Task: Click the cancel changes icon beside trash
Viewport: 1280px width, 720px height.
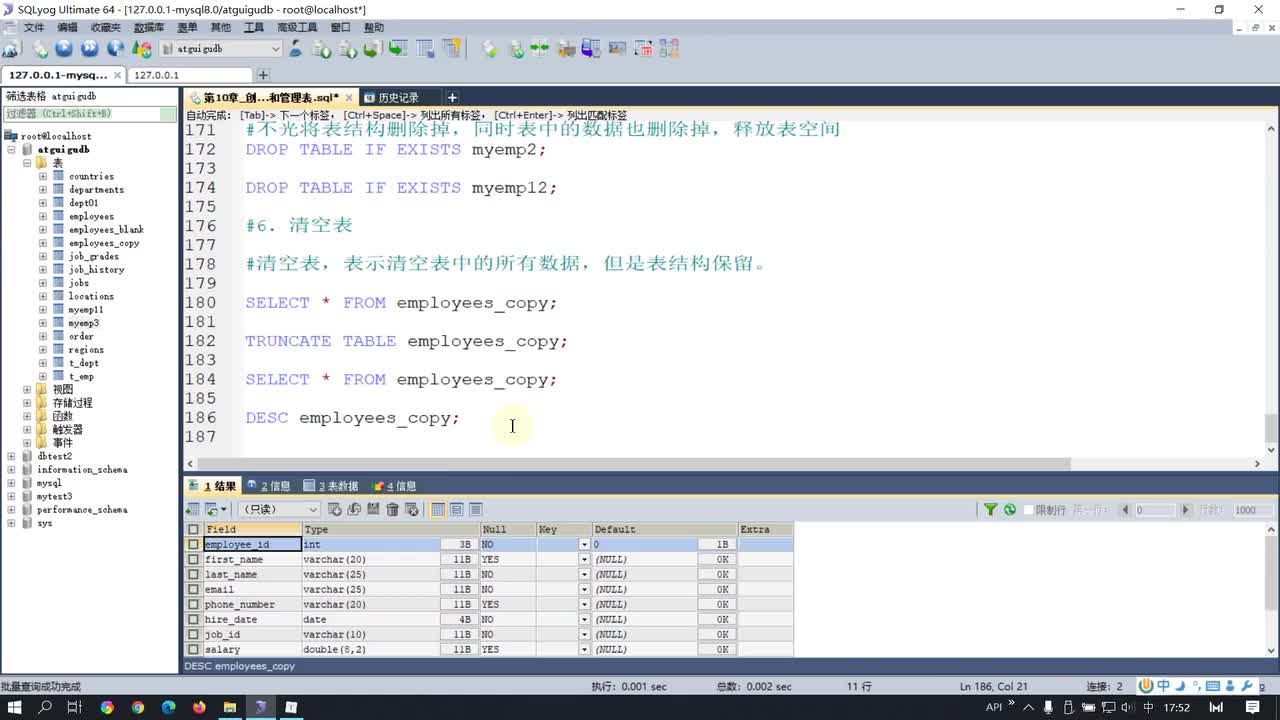Action: [411, 510]
